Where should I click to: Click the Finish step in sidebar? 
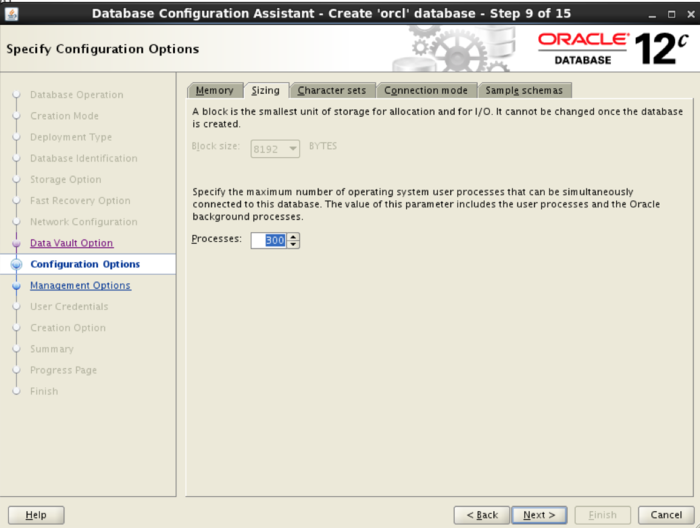click(44, 391)
